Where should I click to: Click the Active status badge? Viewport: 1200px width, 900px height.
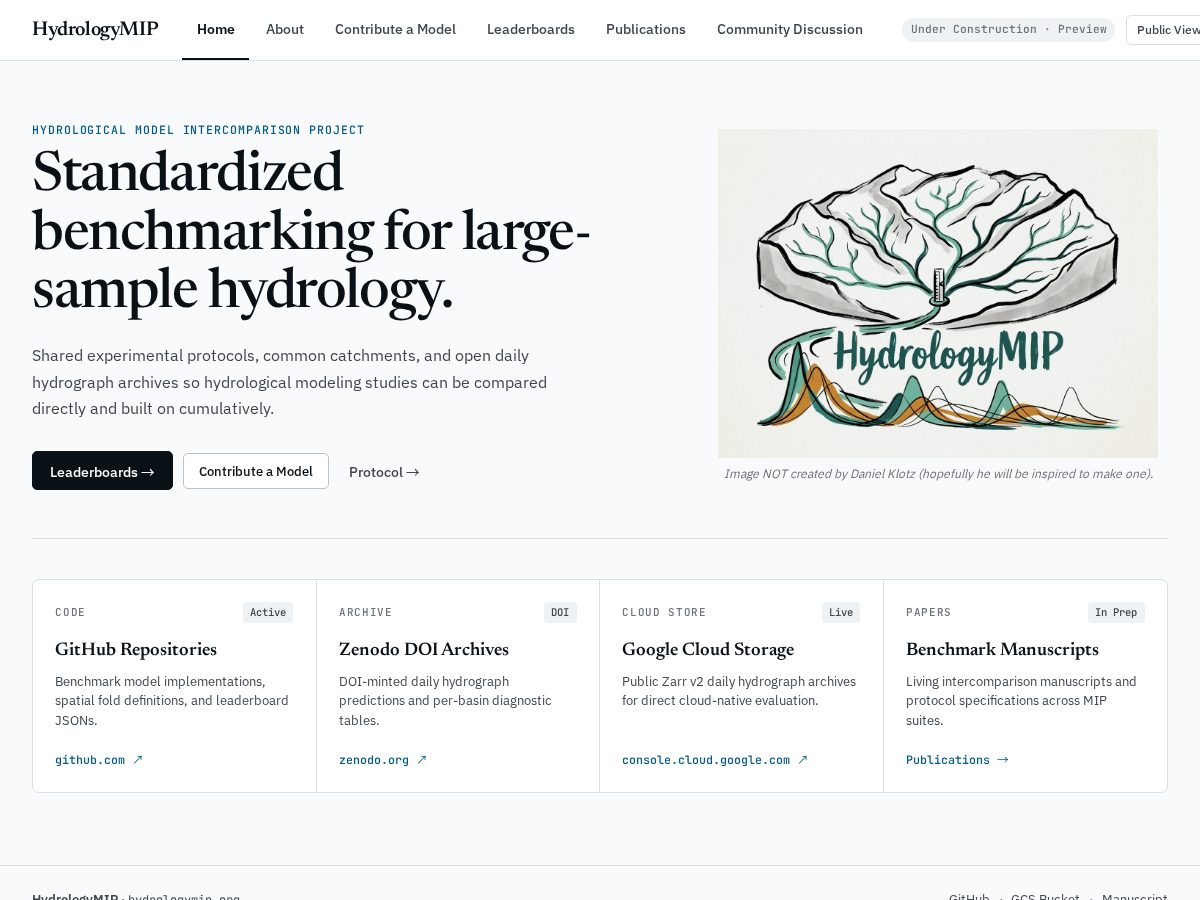[x=268, y=612]
